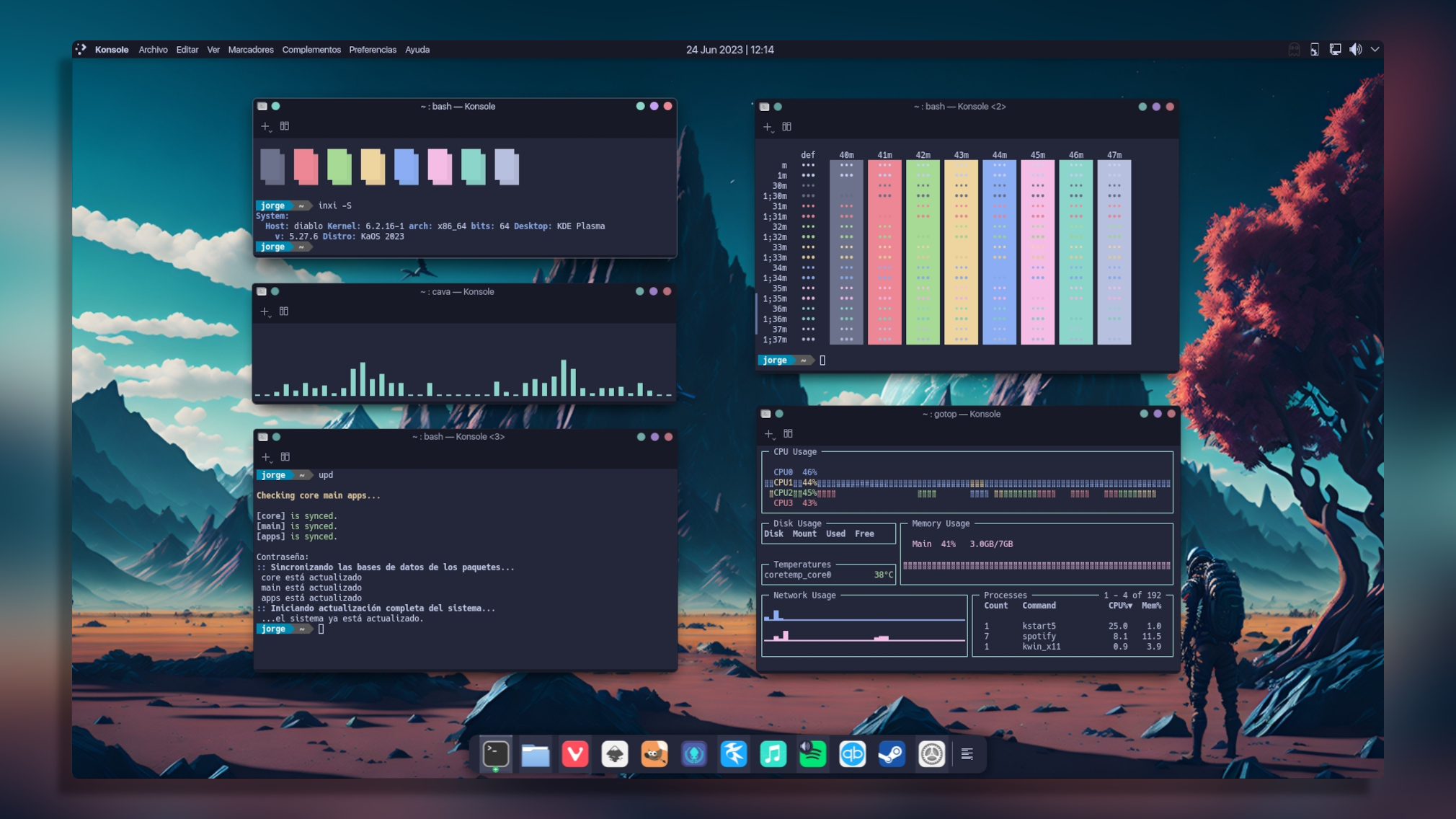Click the red color block in bash — Konsole
1456x819 pixels.
pyautogui.click(x=306, y=167)
